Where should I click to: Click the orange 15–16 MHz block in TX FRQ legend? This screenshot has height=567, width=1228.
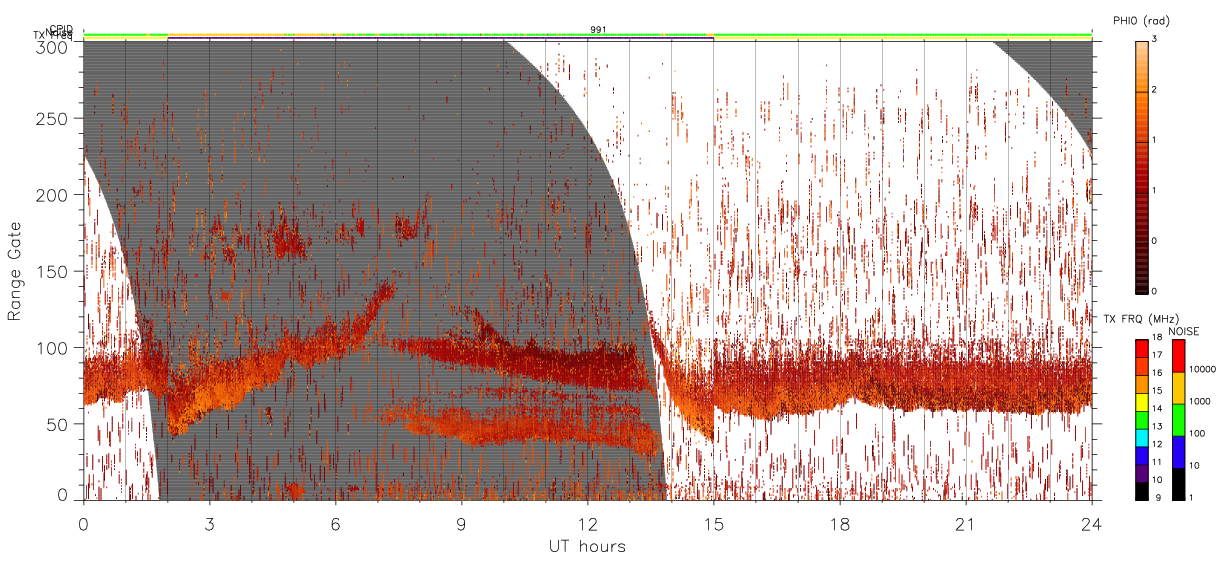[x=1141, y=384]
